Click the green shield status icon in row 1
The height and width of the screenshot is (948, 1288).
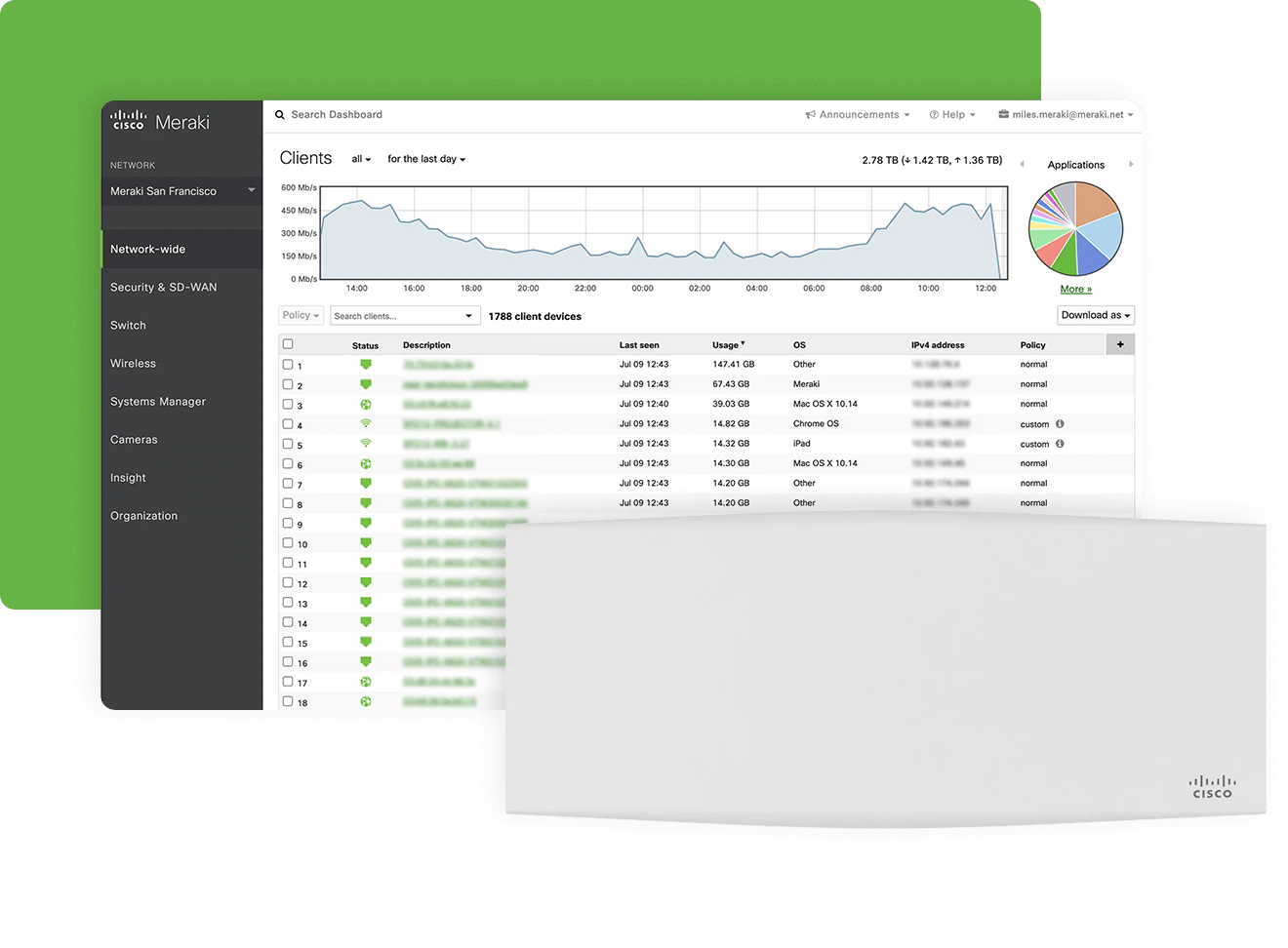366,364
